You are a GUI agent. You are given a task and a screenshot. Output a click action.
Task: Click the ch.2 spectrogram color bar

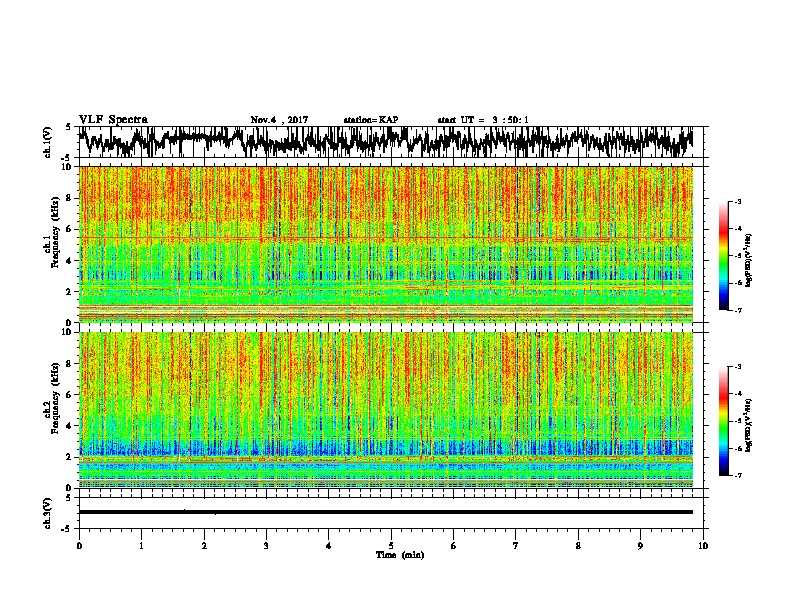(723, 421)
